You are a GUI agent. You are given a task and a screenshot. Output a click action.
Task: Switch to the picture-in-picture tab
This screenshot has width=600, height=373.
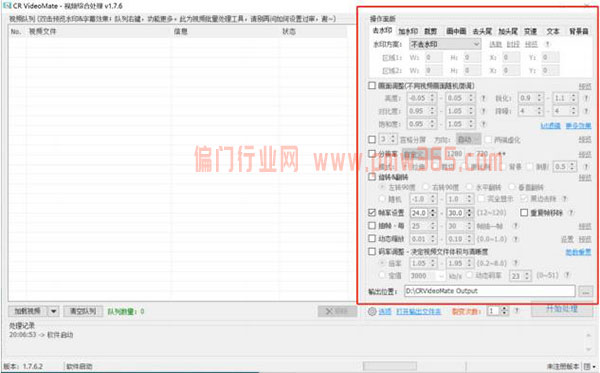[456, 31]
